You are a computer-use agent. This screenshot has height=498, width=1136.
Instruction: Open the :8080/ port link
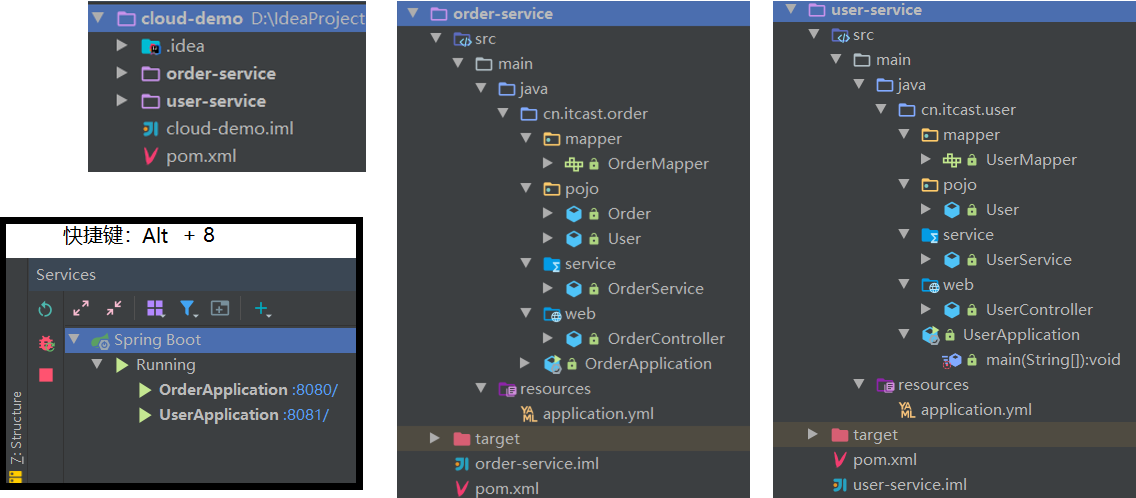click(x=315, y=390)
